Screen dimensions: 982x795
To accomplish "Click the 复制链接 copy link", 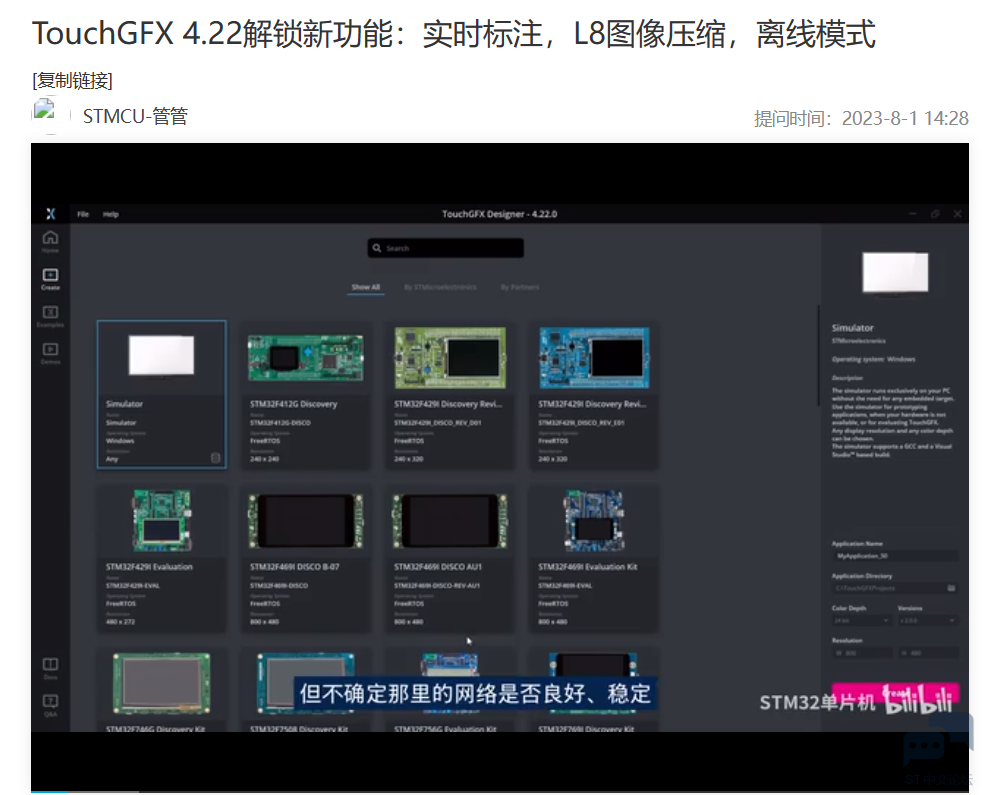I will pos(73,80).
